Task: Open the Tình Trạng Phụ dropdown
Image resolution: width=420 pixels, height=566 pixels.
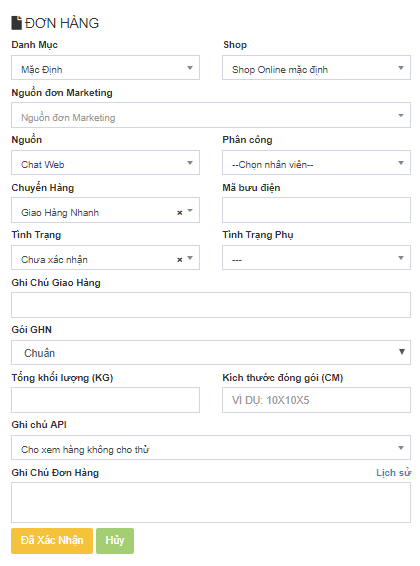Action: (x=316, y=258)
